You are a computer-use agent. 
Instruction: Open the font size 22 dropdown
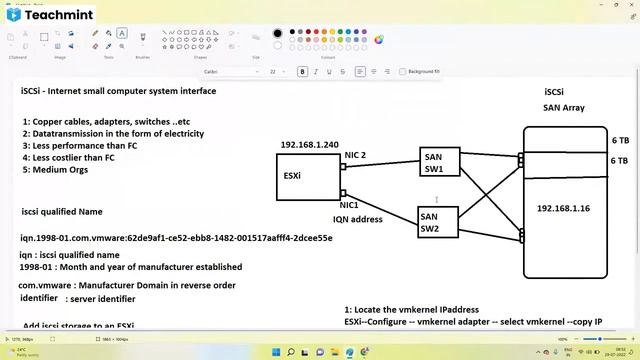click(x=277, y=72)
